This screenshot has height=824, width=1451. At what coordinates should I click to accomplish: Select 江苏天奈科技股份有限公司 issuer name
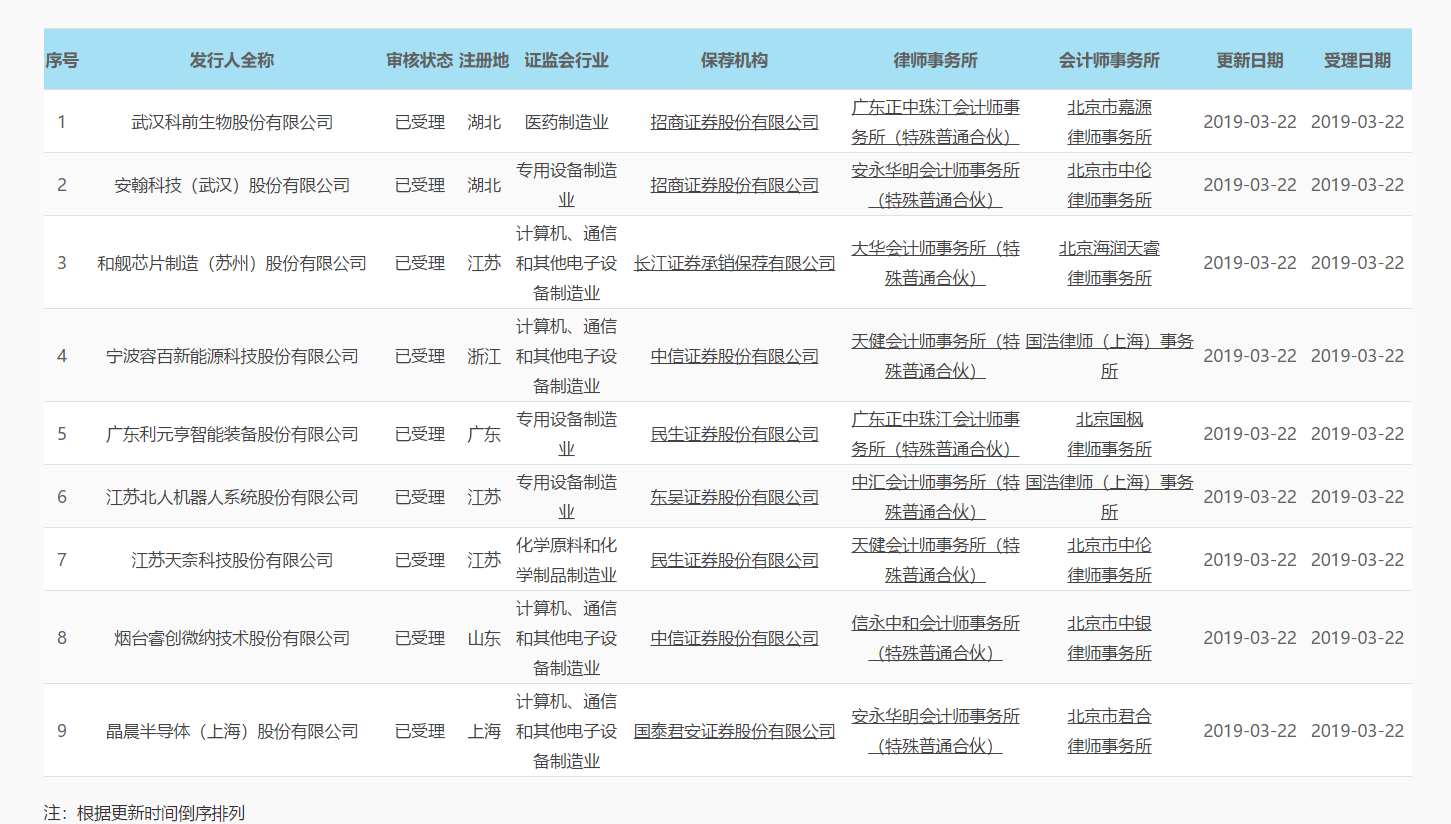pos(232,560)
